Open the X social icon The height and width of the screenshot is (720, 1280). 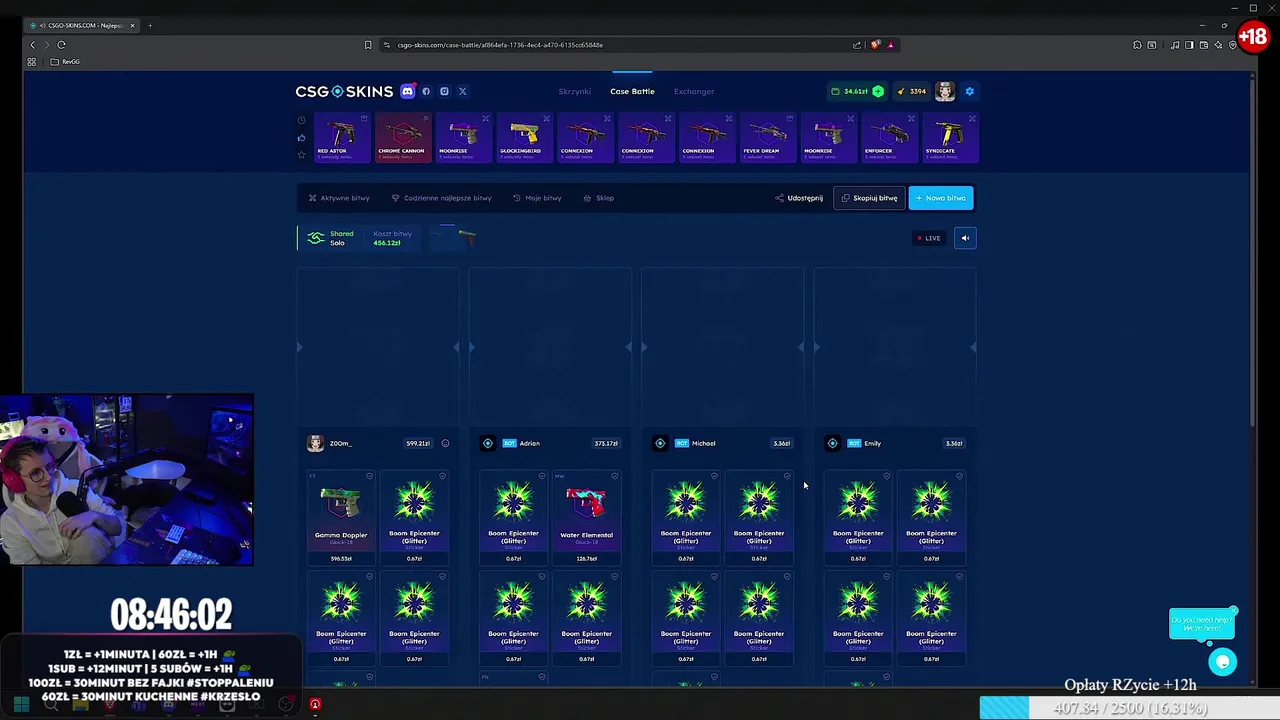point(462,91)
